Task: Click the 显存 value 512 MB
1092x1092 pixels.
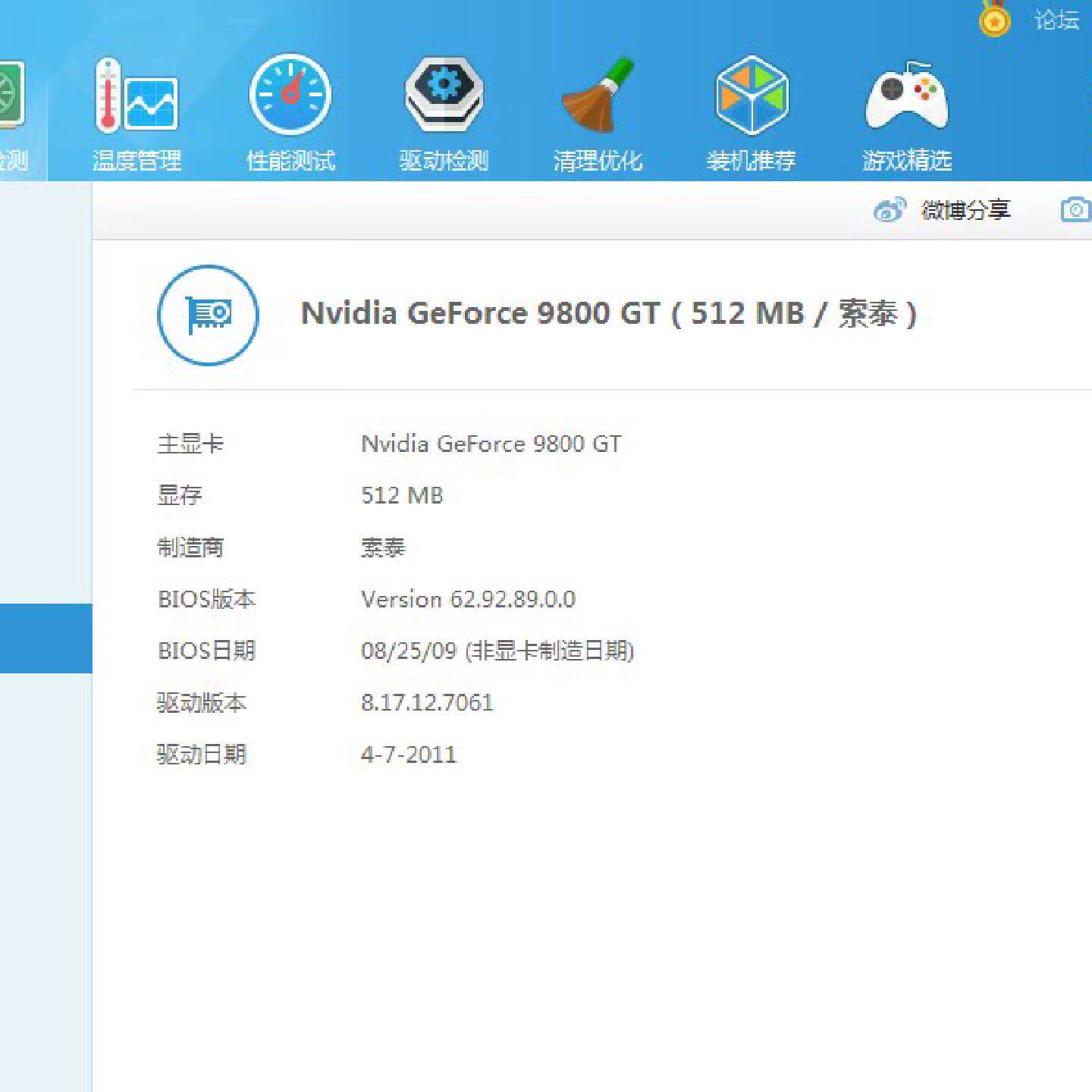Action: pyautogui.click(x=402, y=495)
